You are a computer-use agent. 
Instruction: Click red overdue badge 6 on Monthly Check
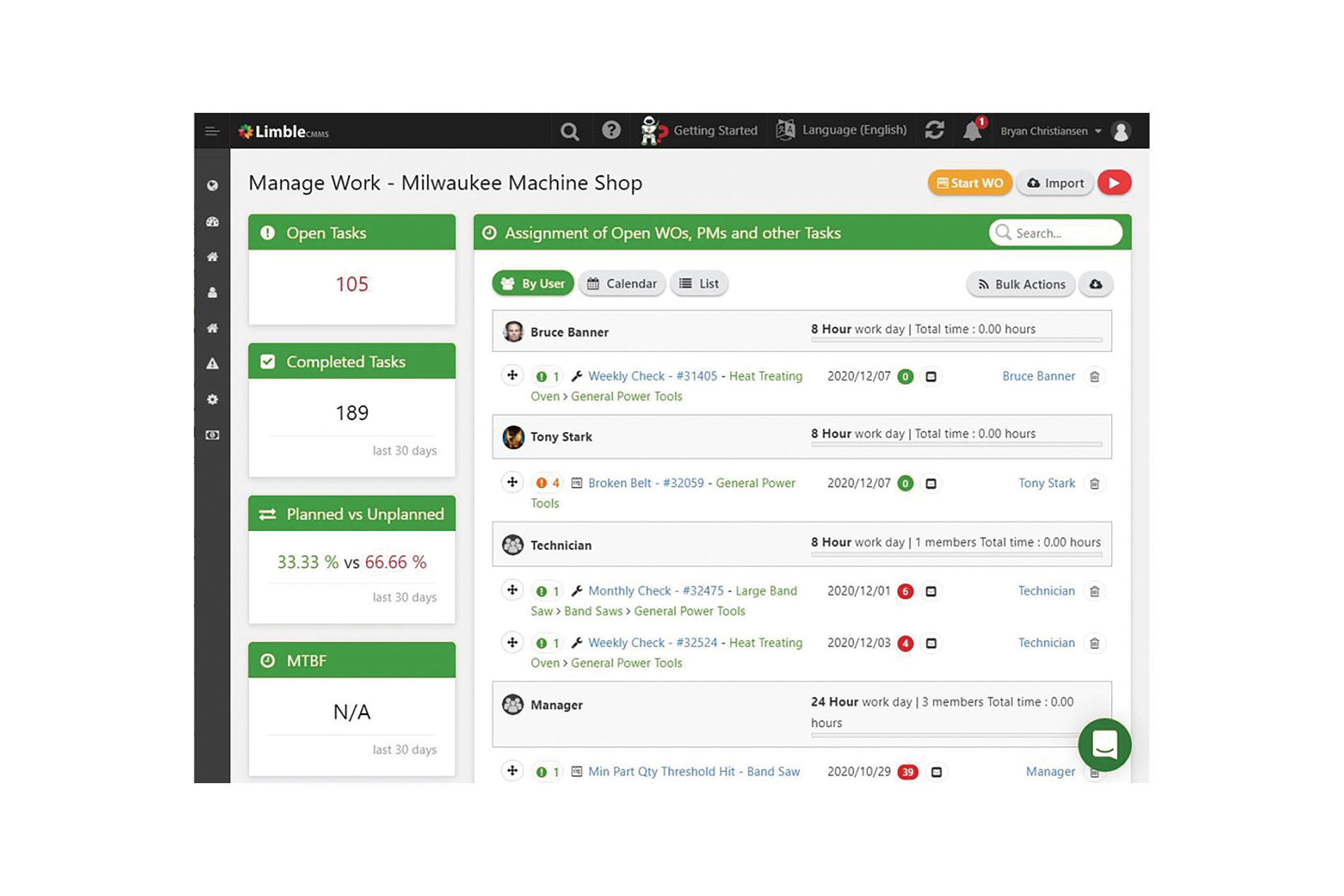point(905,591)
